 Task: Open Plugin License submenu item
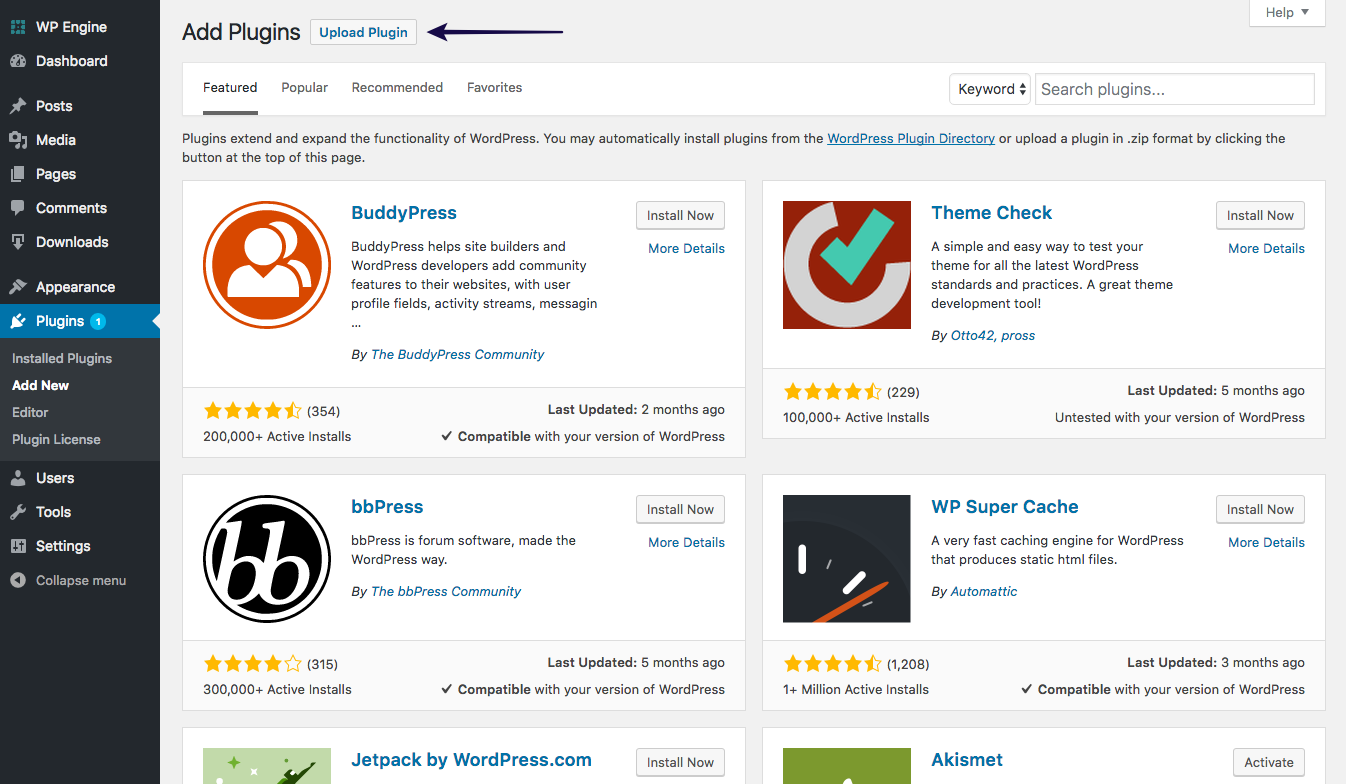[x=56, y=439]
